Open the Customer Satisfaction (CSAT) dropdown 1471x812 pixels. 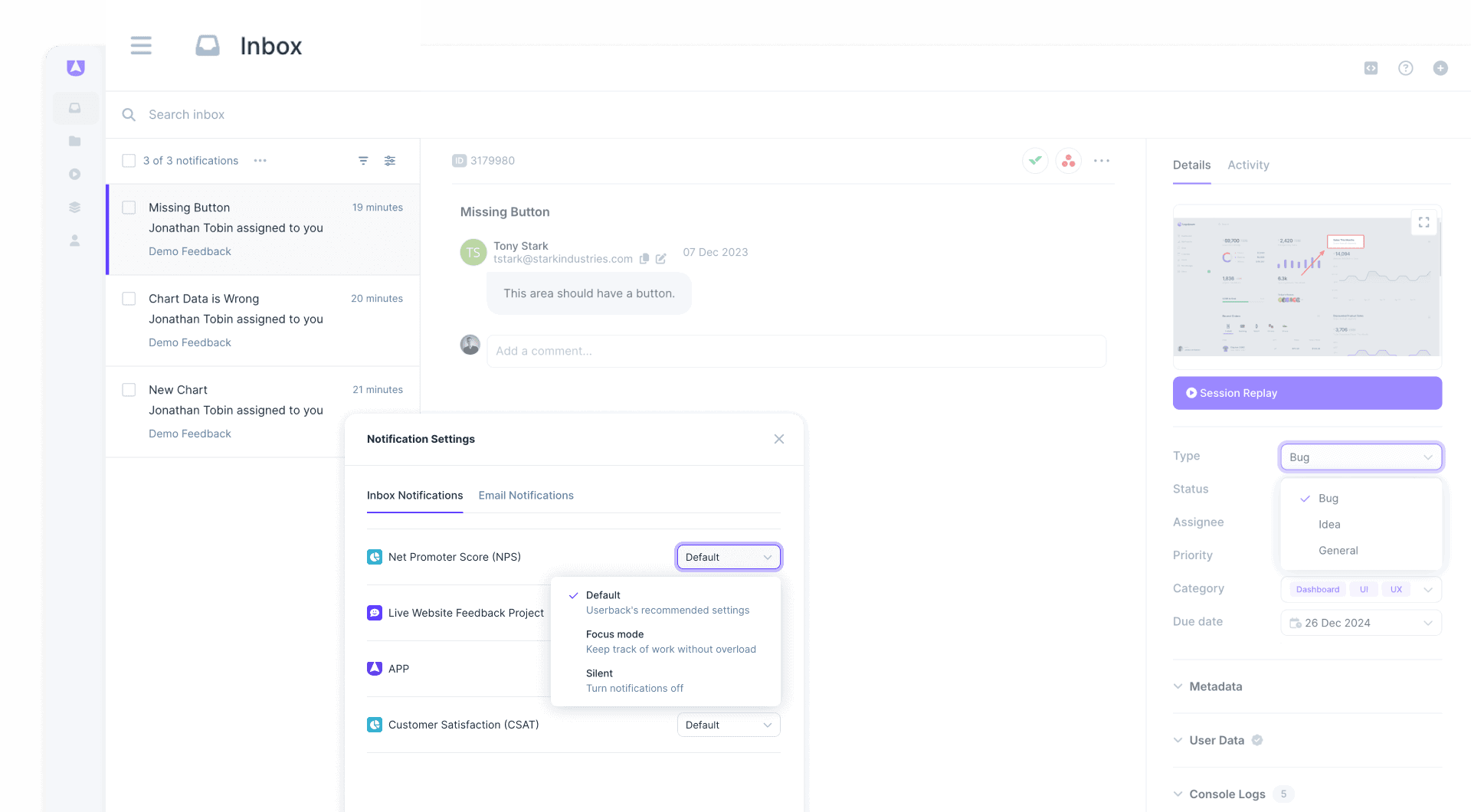coord(727,725)
